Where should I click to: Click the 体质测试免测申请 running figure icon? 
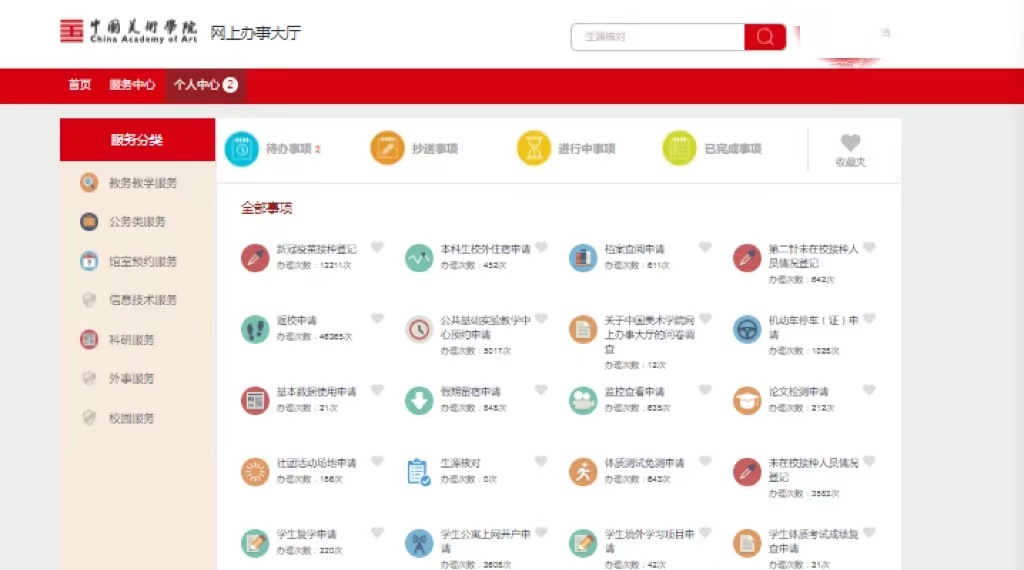[x=583, y=471]
